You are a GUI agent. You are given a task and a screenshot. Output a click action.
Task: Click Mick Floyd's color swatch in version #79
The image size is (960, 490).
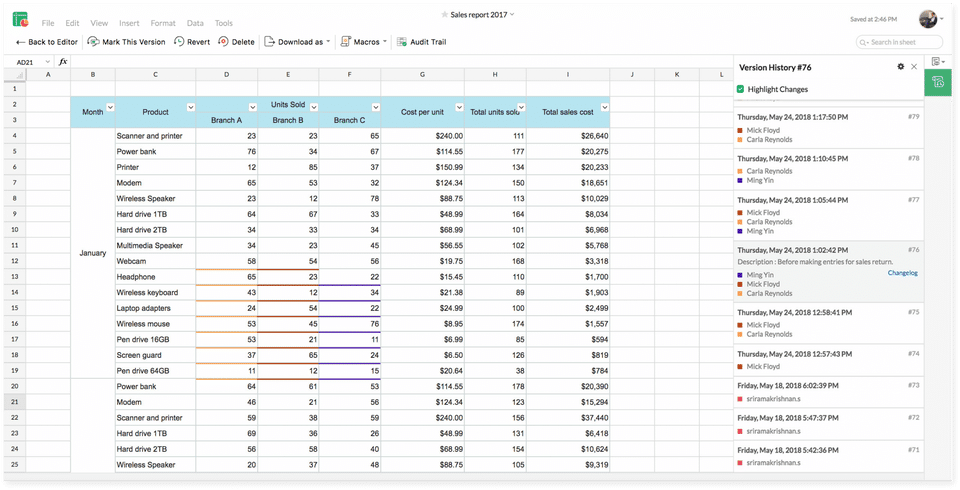coord(740,130)
